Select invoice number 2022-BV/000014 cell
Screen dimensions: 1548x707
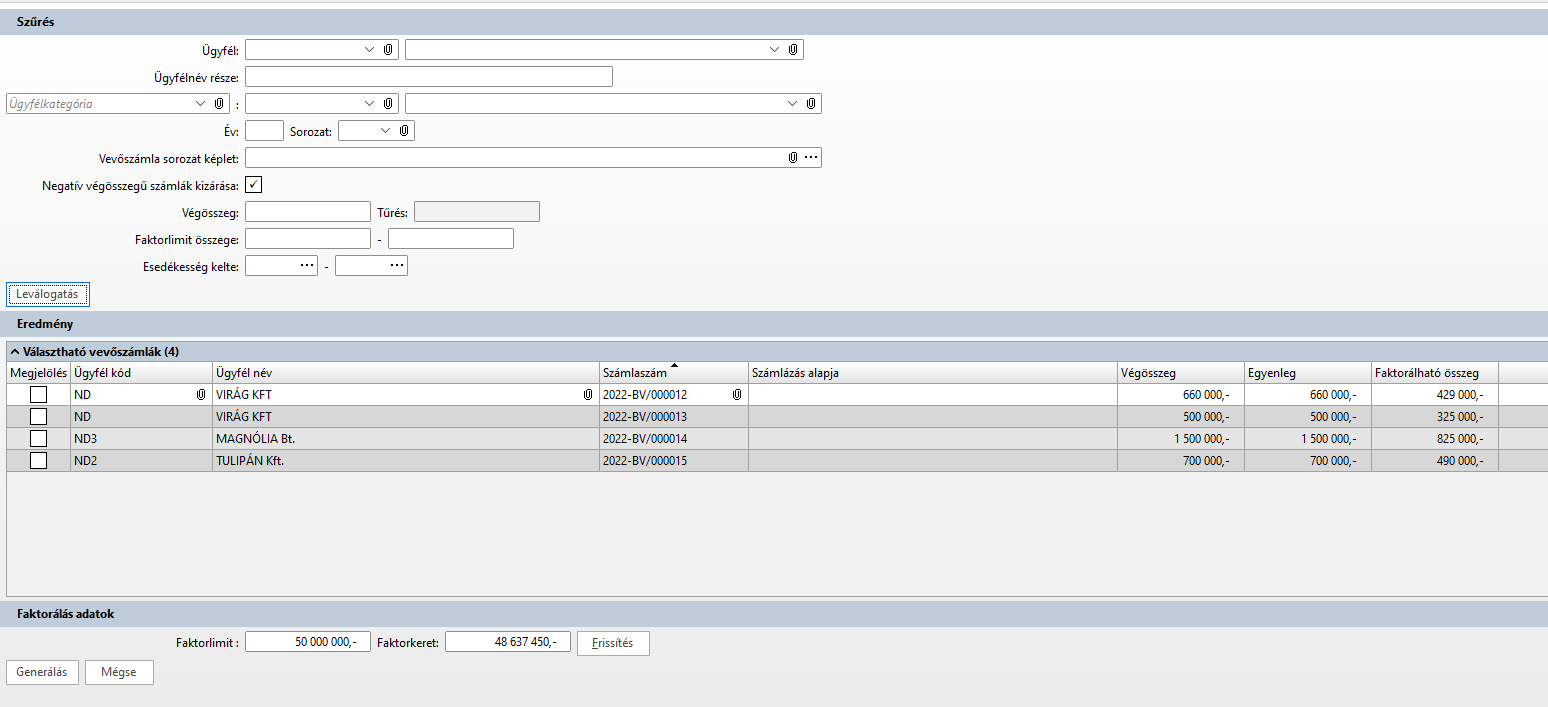coord(674,439)
